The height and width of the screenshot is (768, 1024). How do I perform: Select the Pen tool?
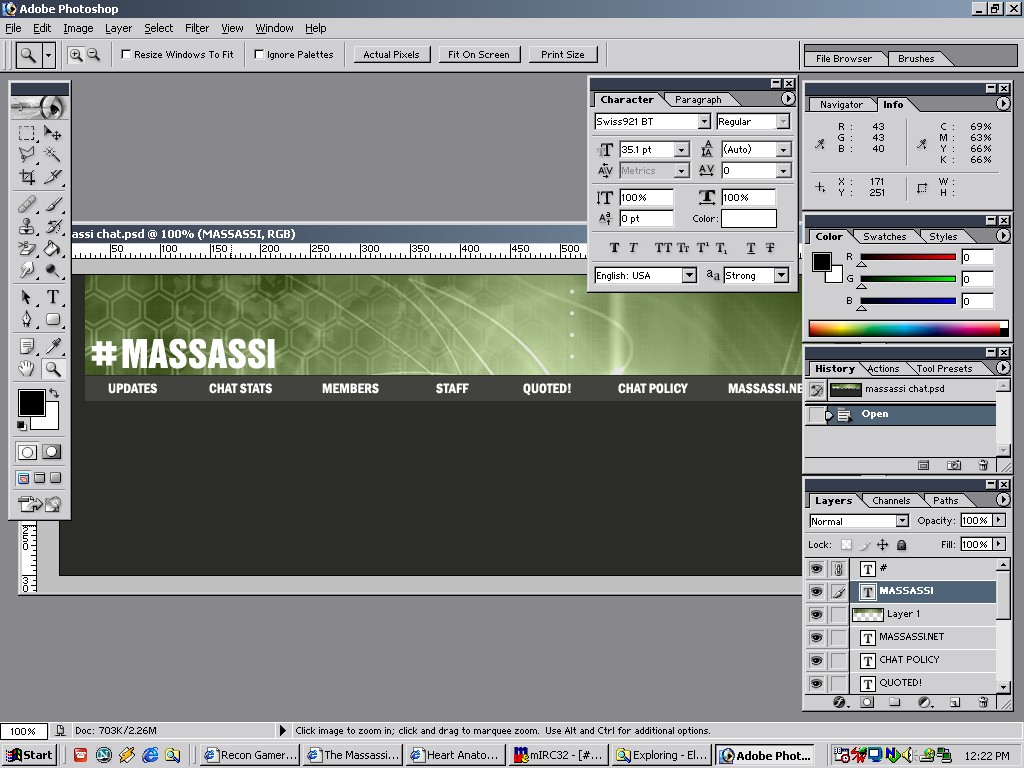pos(27,319)
